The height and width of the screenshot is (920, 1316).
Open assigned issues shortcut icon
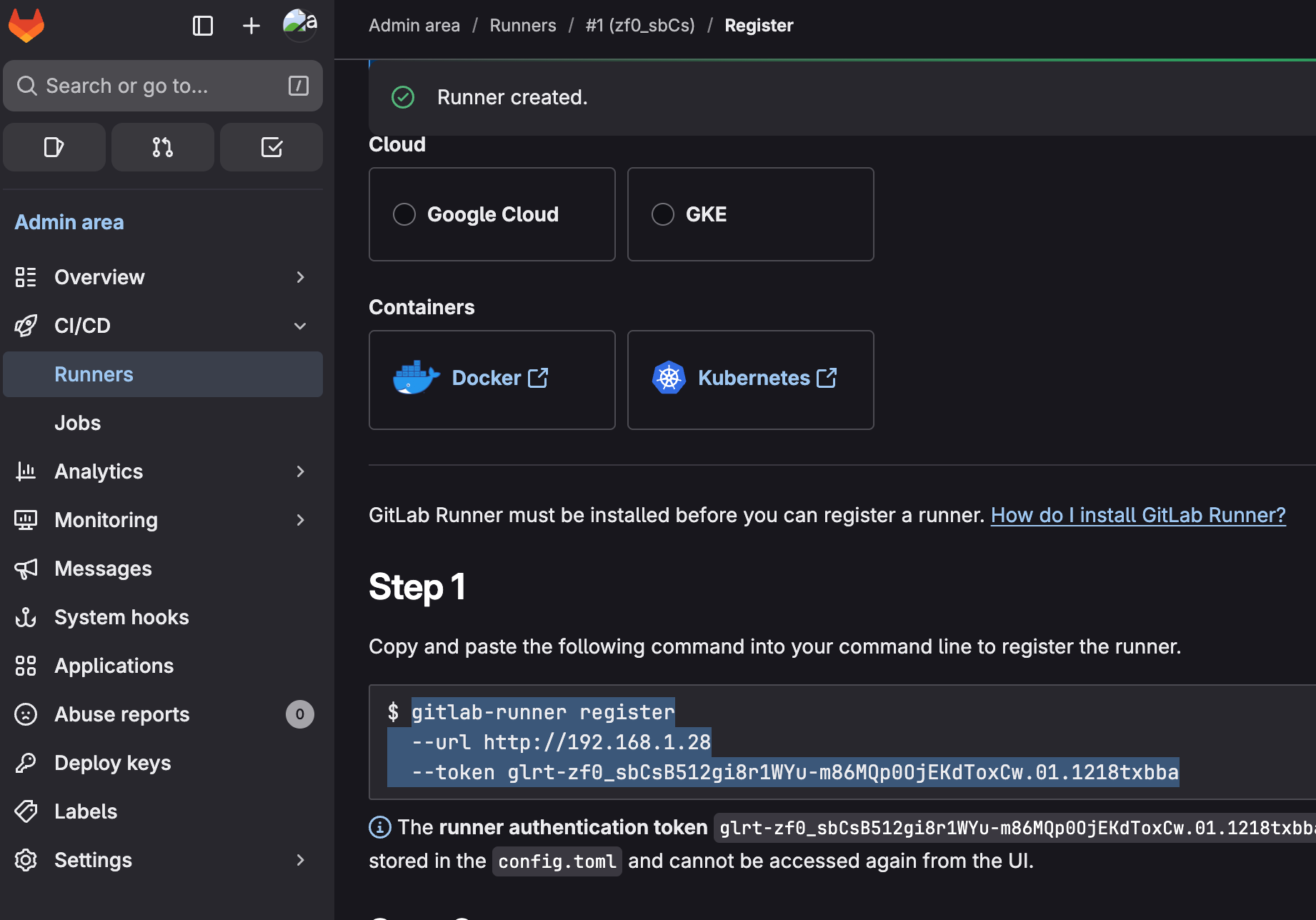click(54, 147)
